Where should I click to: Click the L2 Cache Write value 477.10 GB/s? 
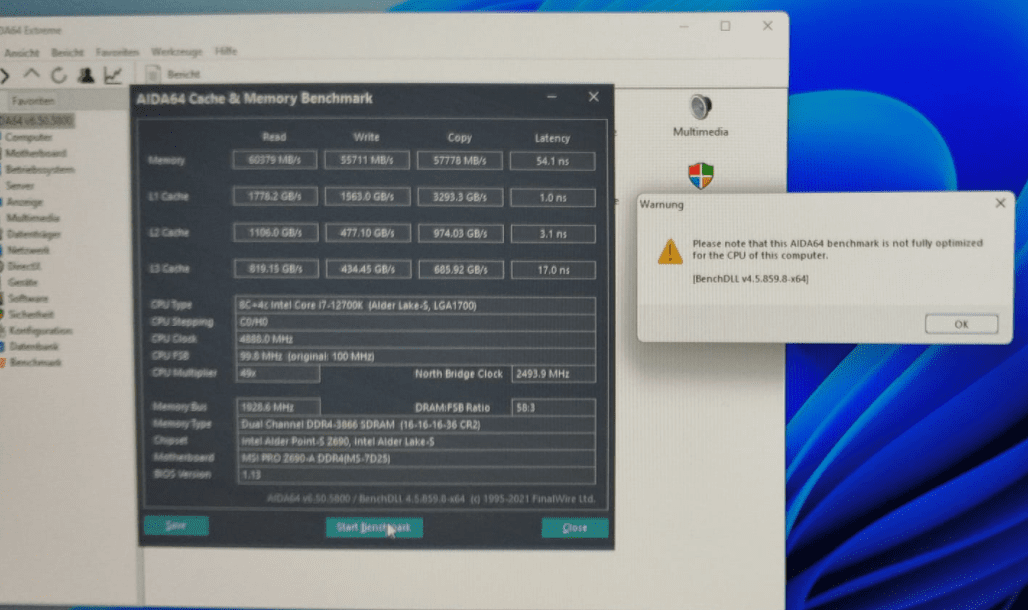(368, 233)
